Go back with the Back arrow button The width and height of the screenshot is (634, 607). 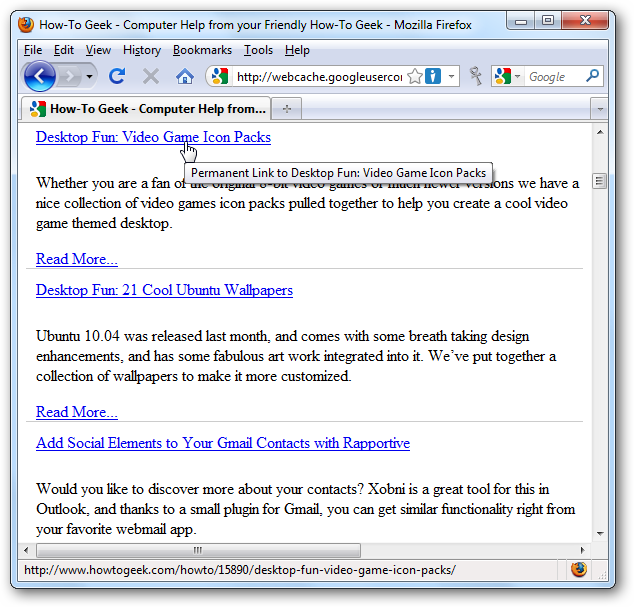39,76
